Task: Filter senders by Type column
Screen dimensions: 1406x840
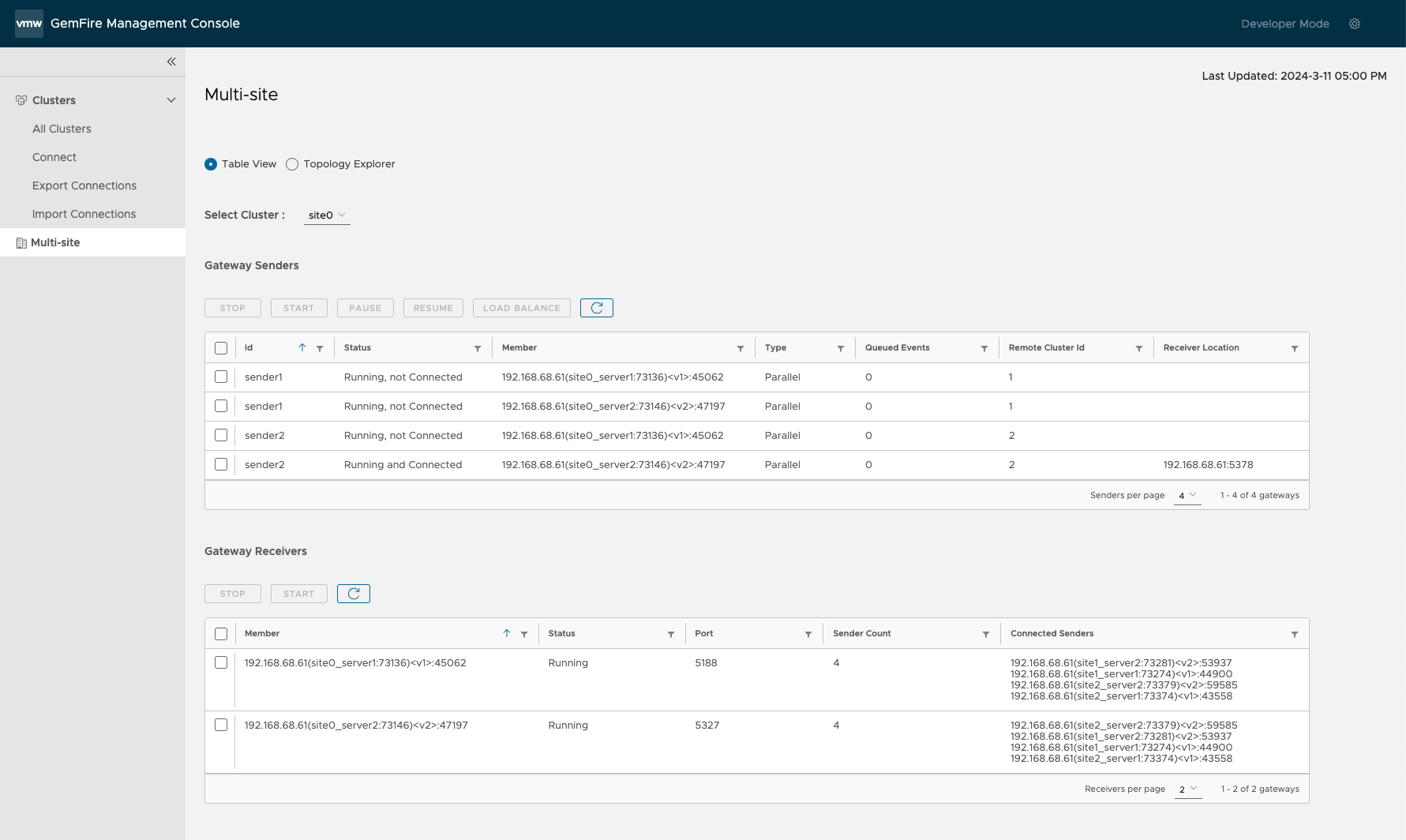Action: point(841,348)
